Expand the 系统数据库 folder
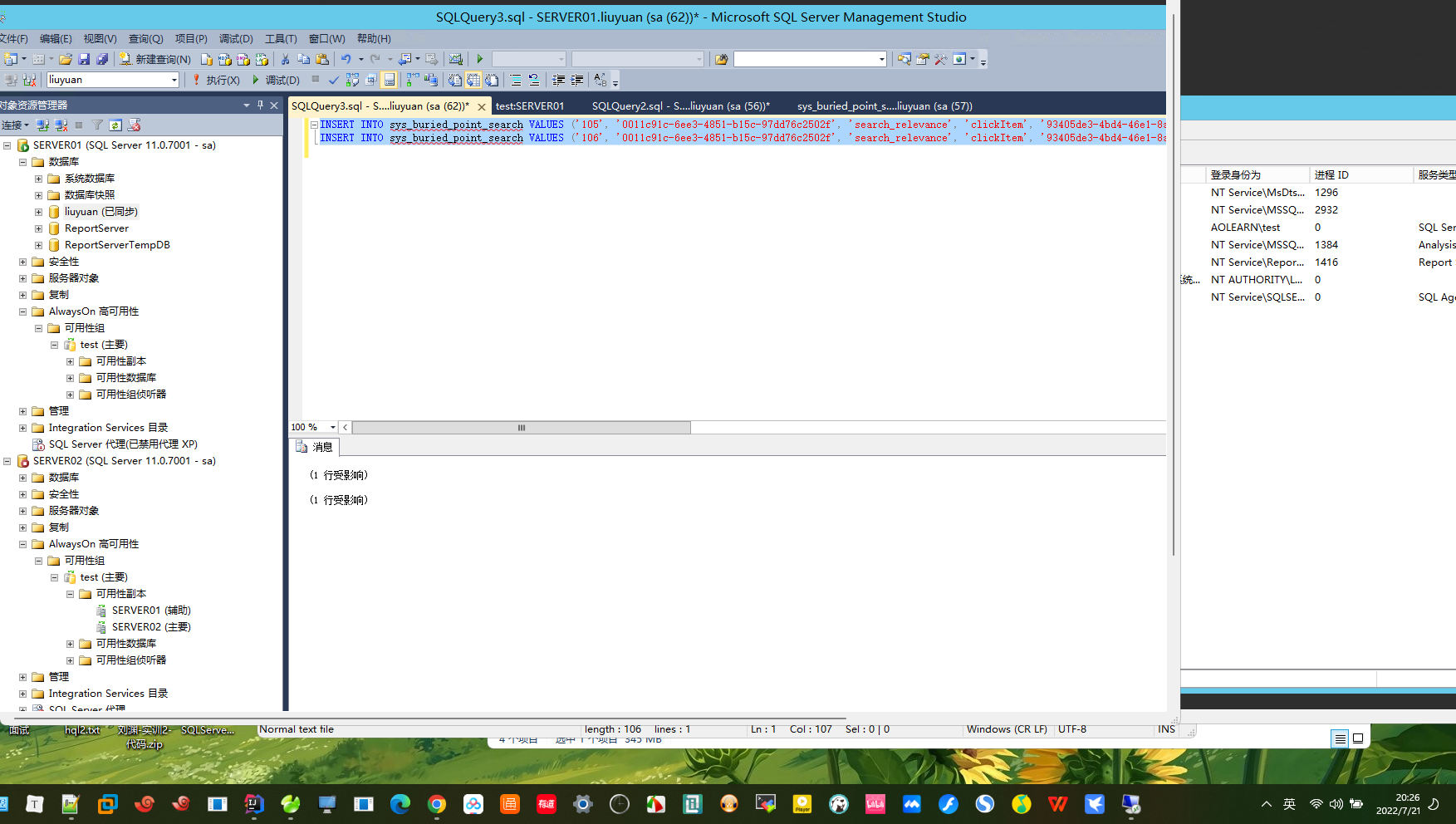Image resolution: width=1456 pixels, height=824 pixels. [x=38, y=179]
